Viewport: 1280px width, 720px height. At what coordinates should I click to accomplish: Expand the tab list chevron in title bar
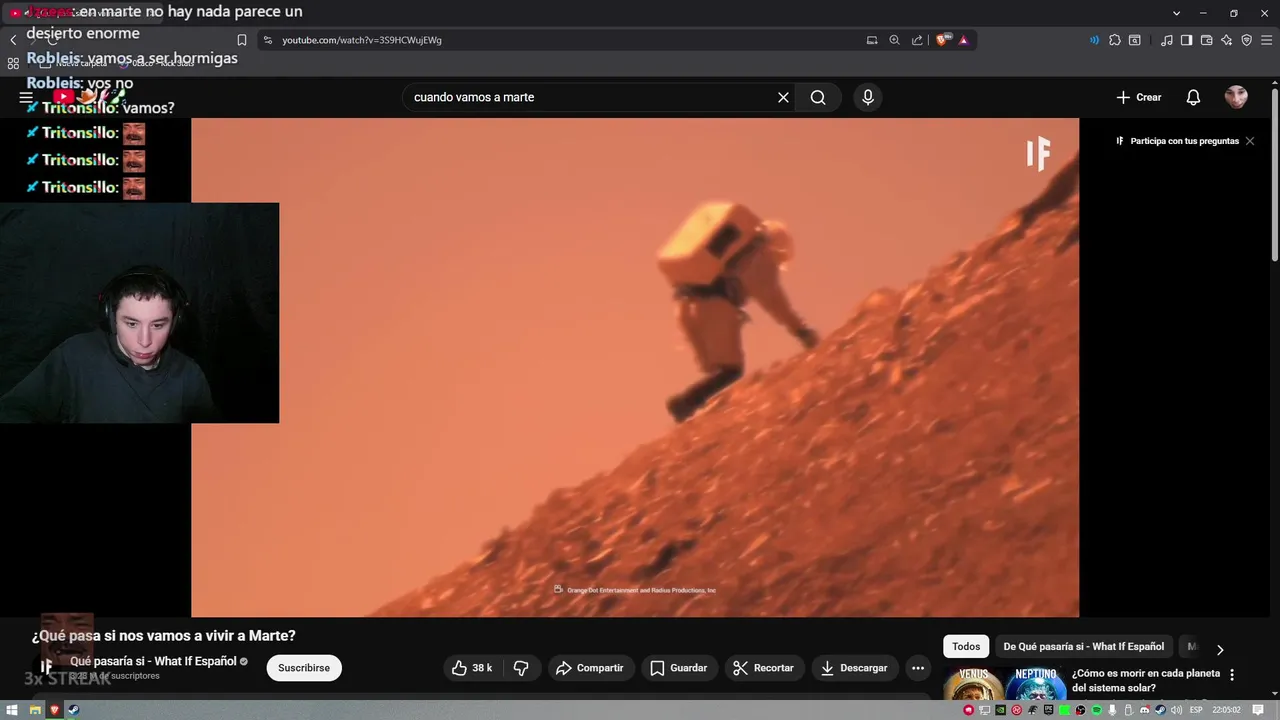coord(1177,13)
